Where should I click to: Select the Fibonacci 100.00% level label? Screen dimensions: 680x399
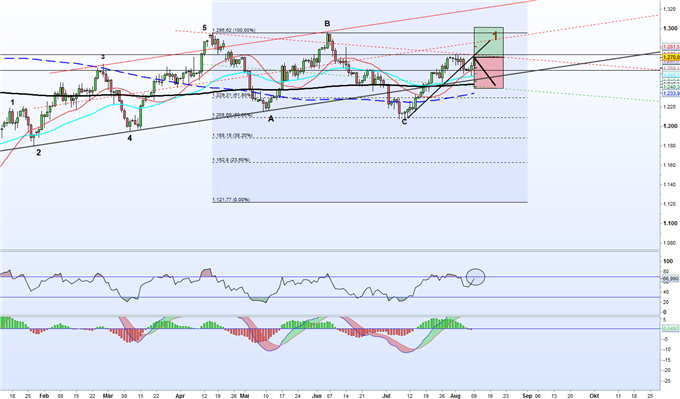[234, 30]
